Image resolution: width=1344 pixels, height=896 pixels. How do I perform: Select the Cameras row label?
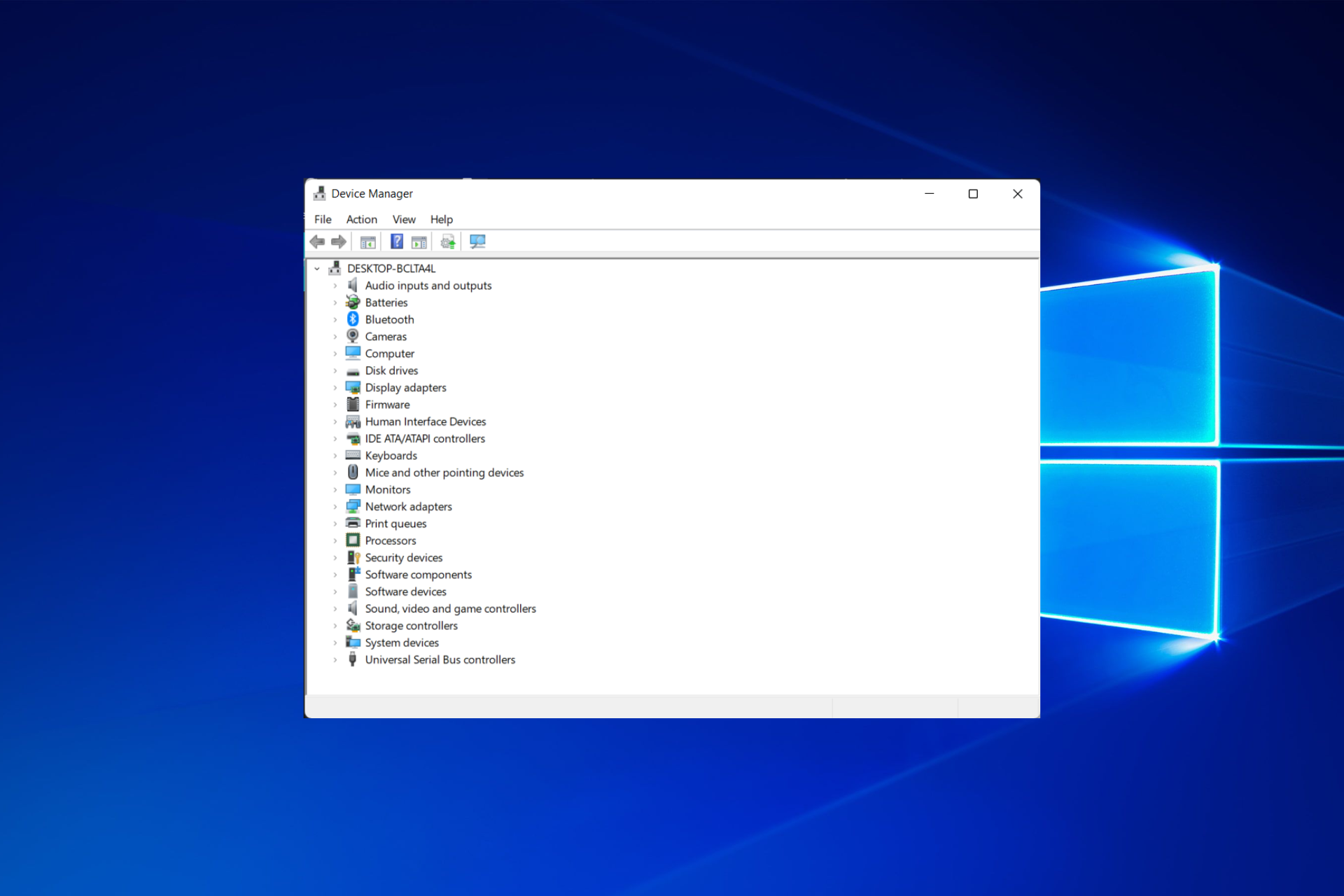pos(386,337)
